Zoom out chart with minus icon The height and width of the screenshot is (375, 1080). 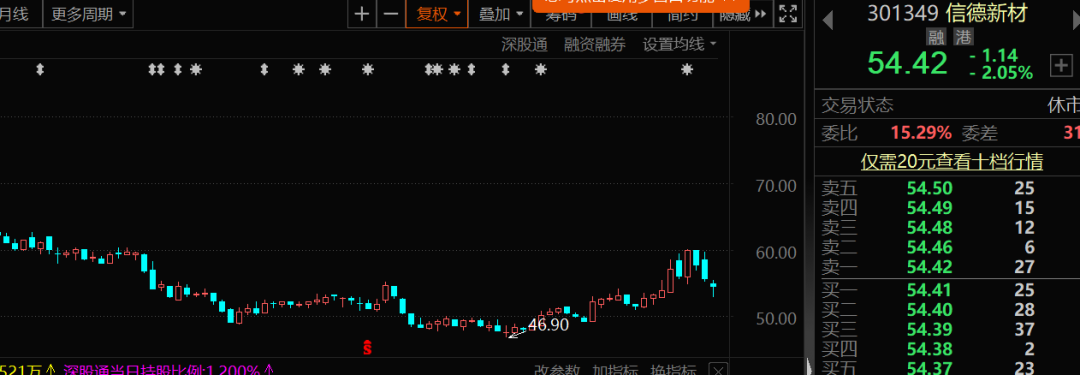pyautogui.click(x=391, y=14)
